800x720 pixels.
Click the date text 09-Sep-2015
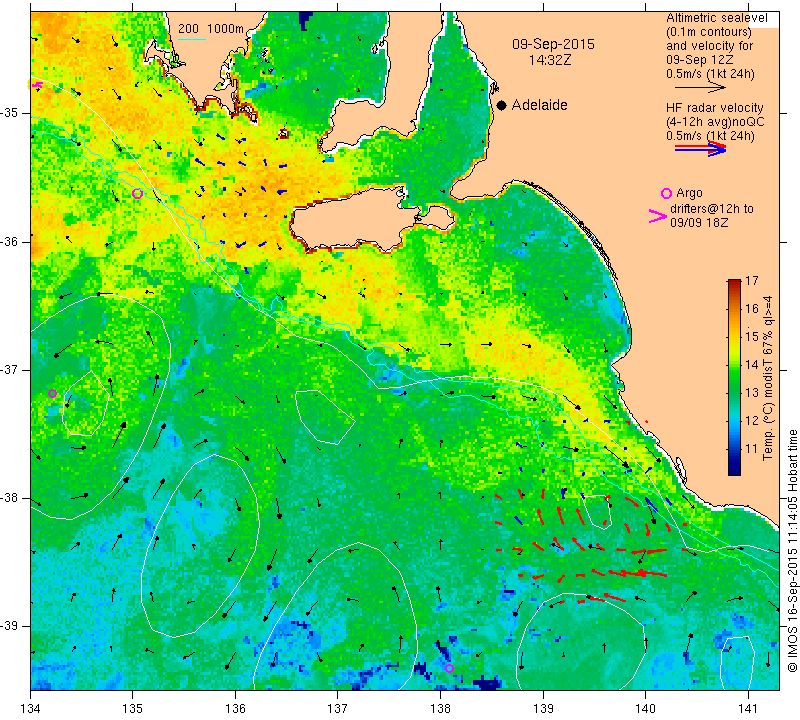click(x=553, y=44)
